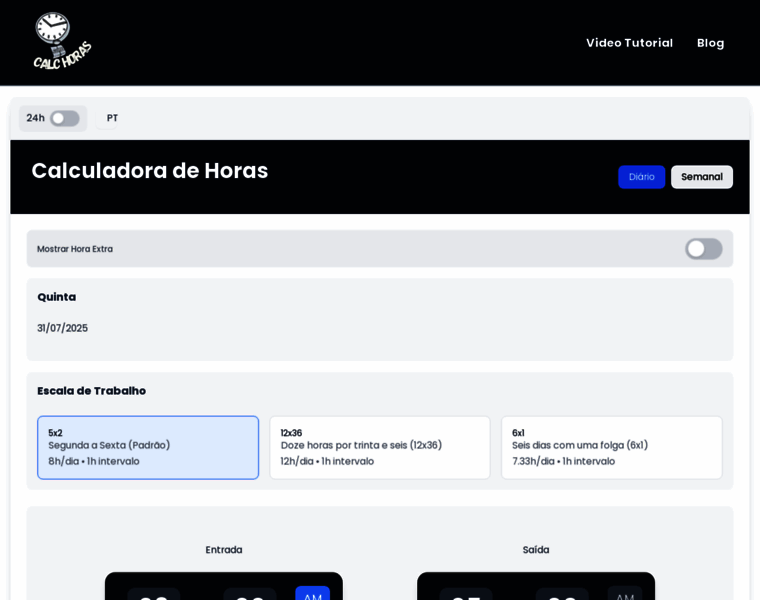Select the 6x1 work schedule card
The width and height of the screenshot is (760, 600).
point(611,447)
